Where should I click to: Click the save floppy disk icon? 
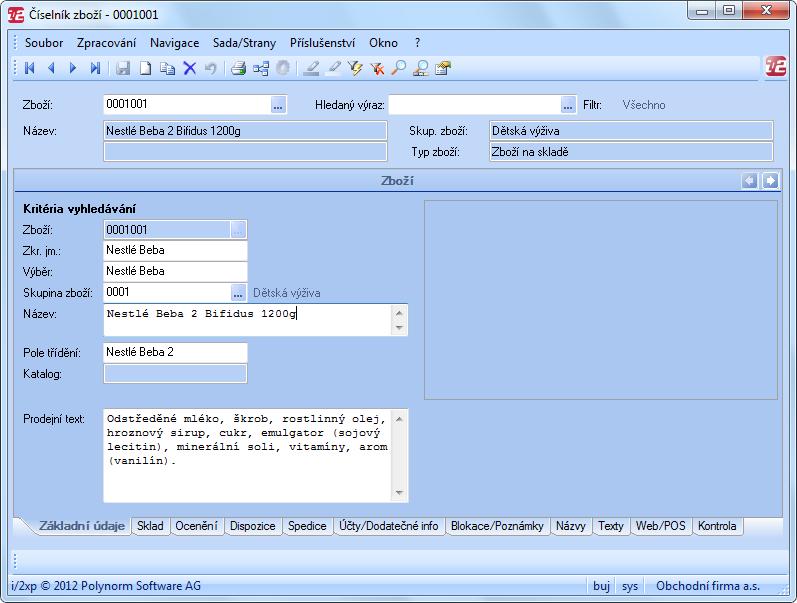pyautogui.click(x=123, y=68)
